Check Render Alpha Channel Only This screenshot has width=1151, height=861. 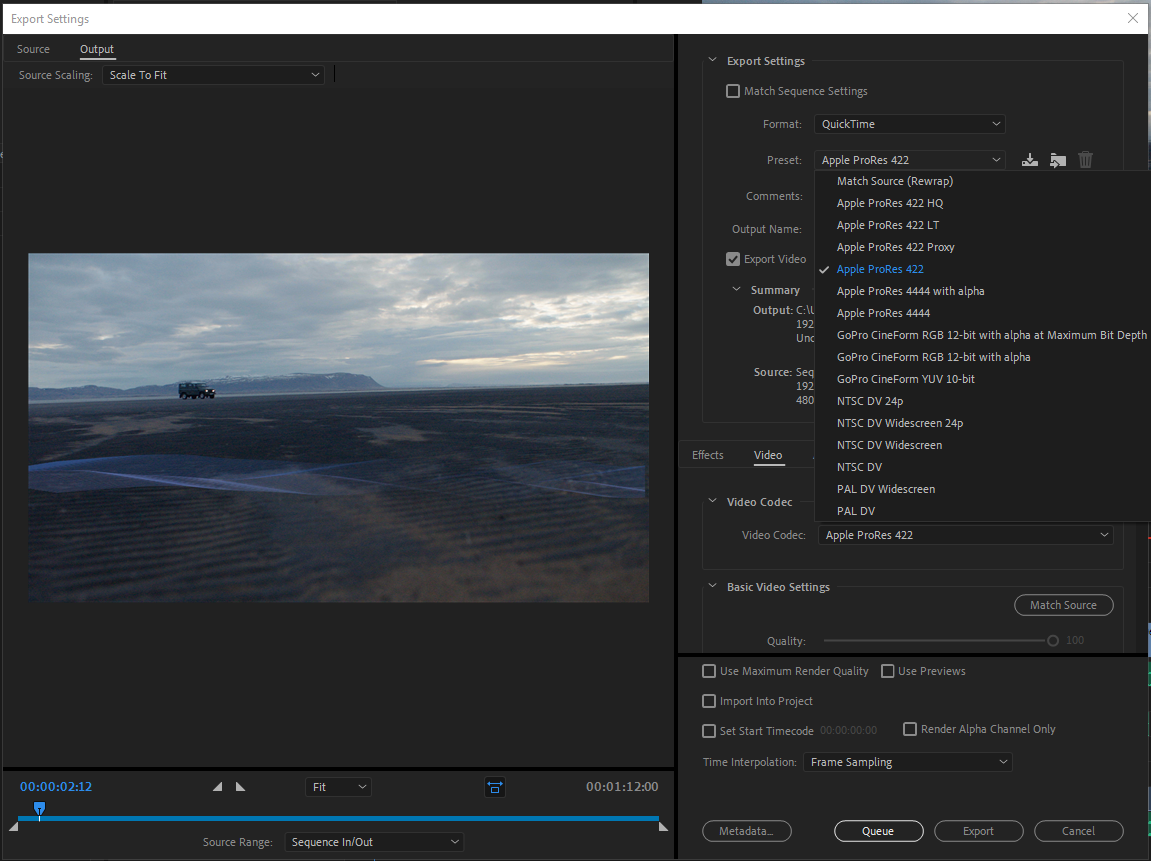click(x=910, y=729)
